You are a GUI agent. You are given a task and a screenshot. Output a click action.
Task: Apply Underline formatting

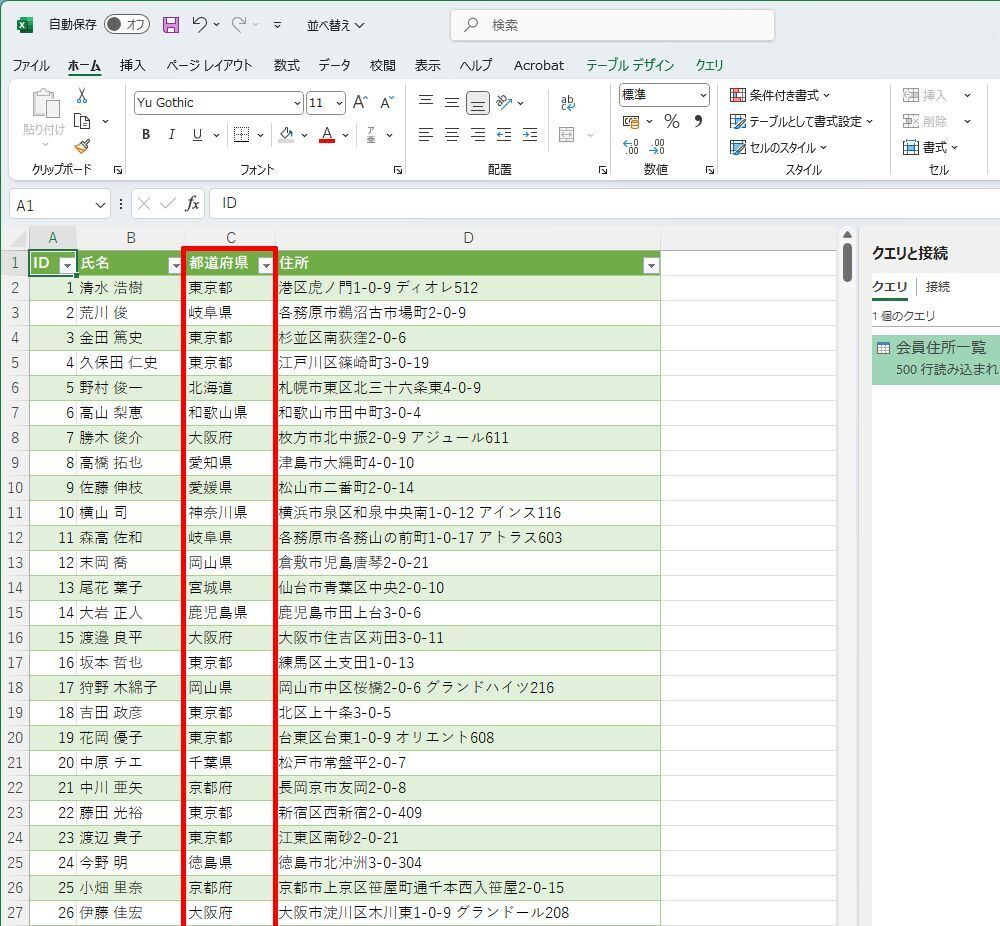(x=197, y=135)
